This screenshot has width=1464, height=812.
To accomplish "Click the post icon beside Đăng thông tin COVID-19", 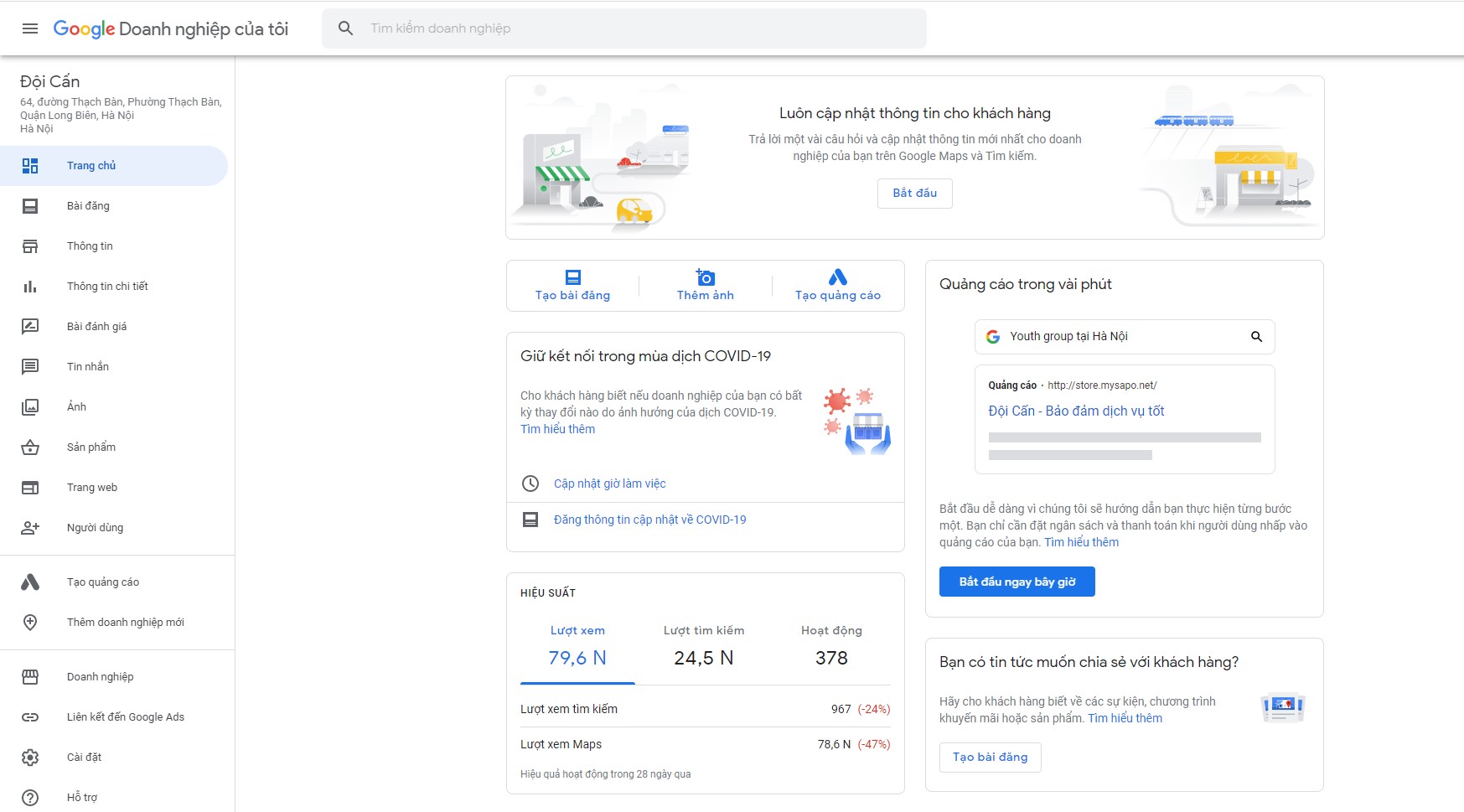I will pyautogui.click(x=530, y=520).
